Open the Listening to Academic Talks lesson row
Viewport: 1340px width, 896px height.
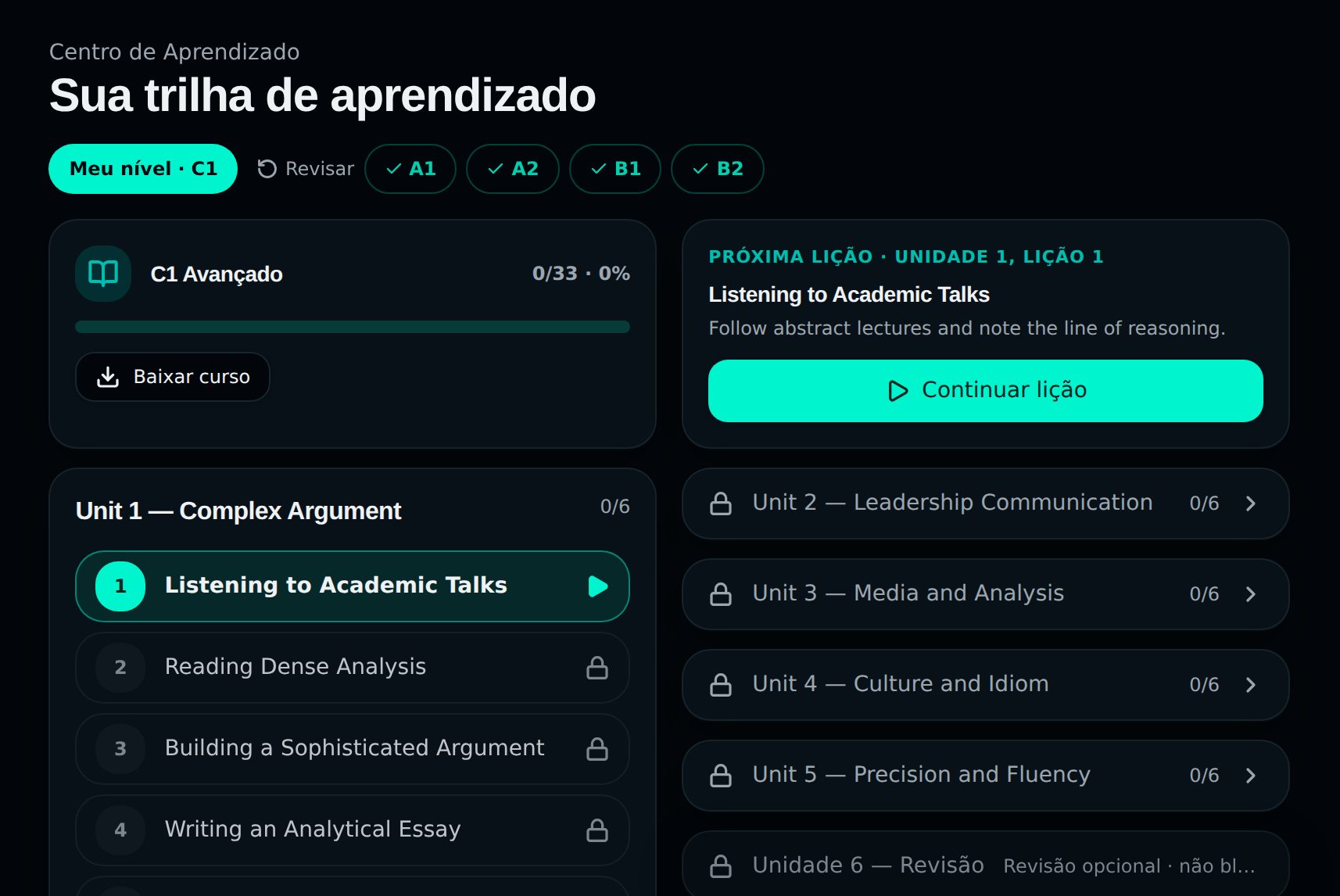tap(353, 586)
